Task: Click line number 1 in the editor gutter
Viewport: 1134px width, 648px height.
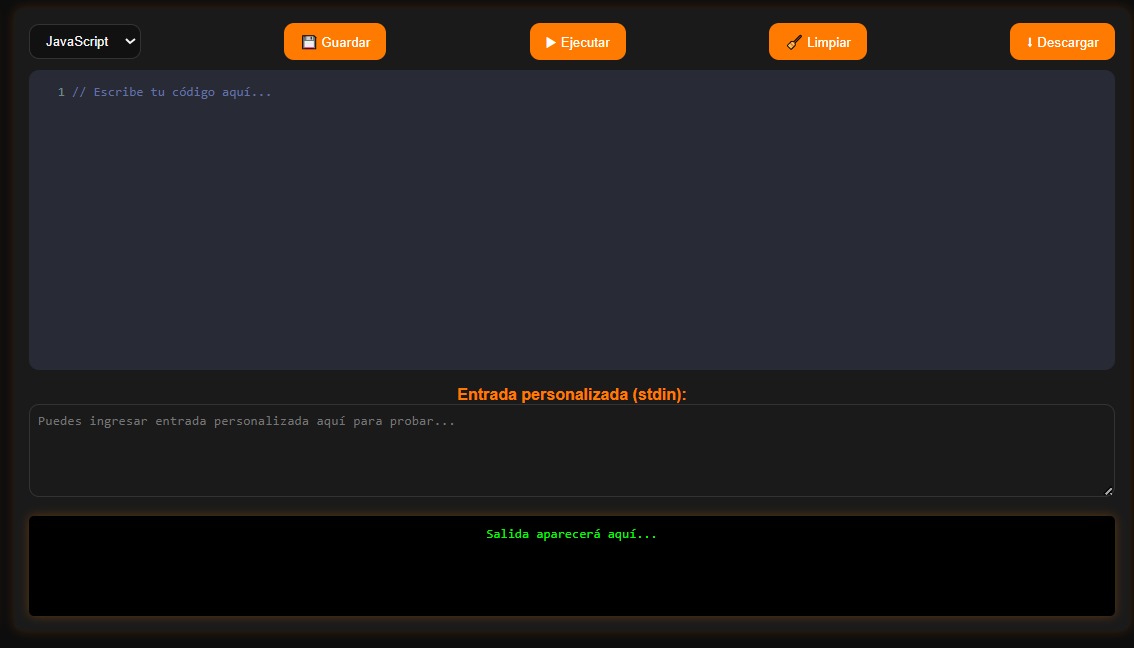Action: click(61, 92)
